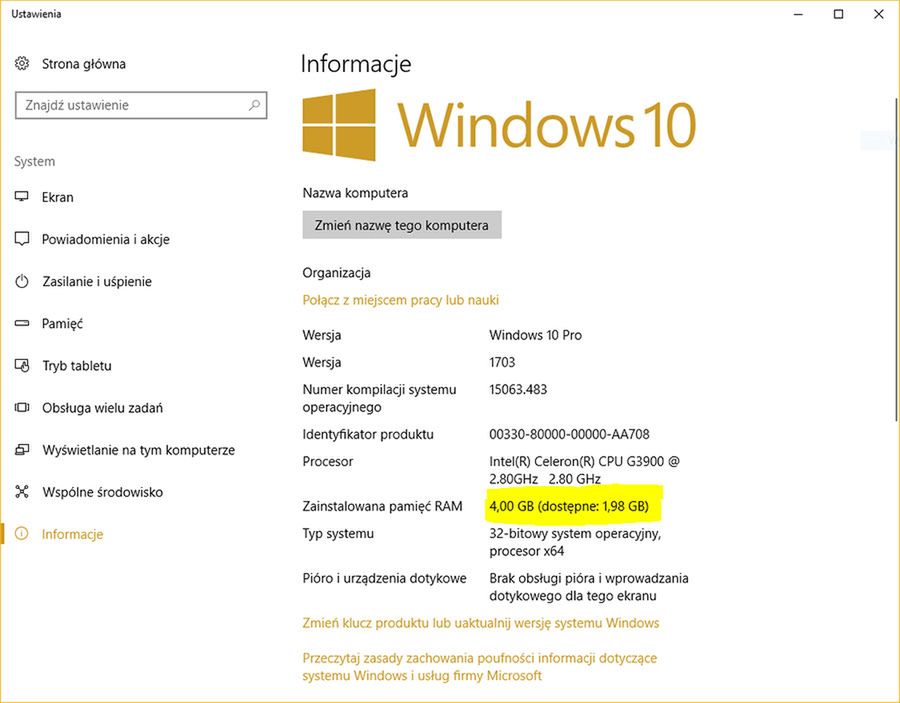Click product ID 00330-80000-00000-AA708
The image size is (900, 703).
tap(569, 434)
